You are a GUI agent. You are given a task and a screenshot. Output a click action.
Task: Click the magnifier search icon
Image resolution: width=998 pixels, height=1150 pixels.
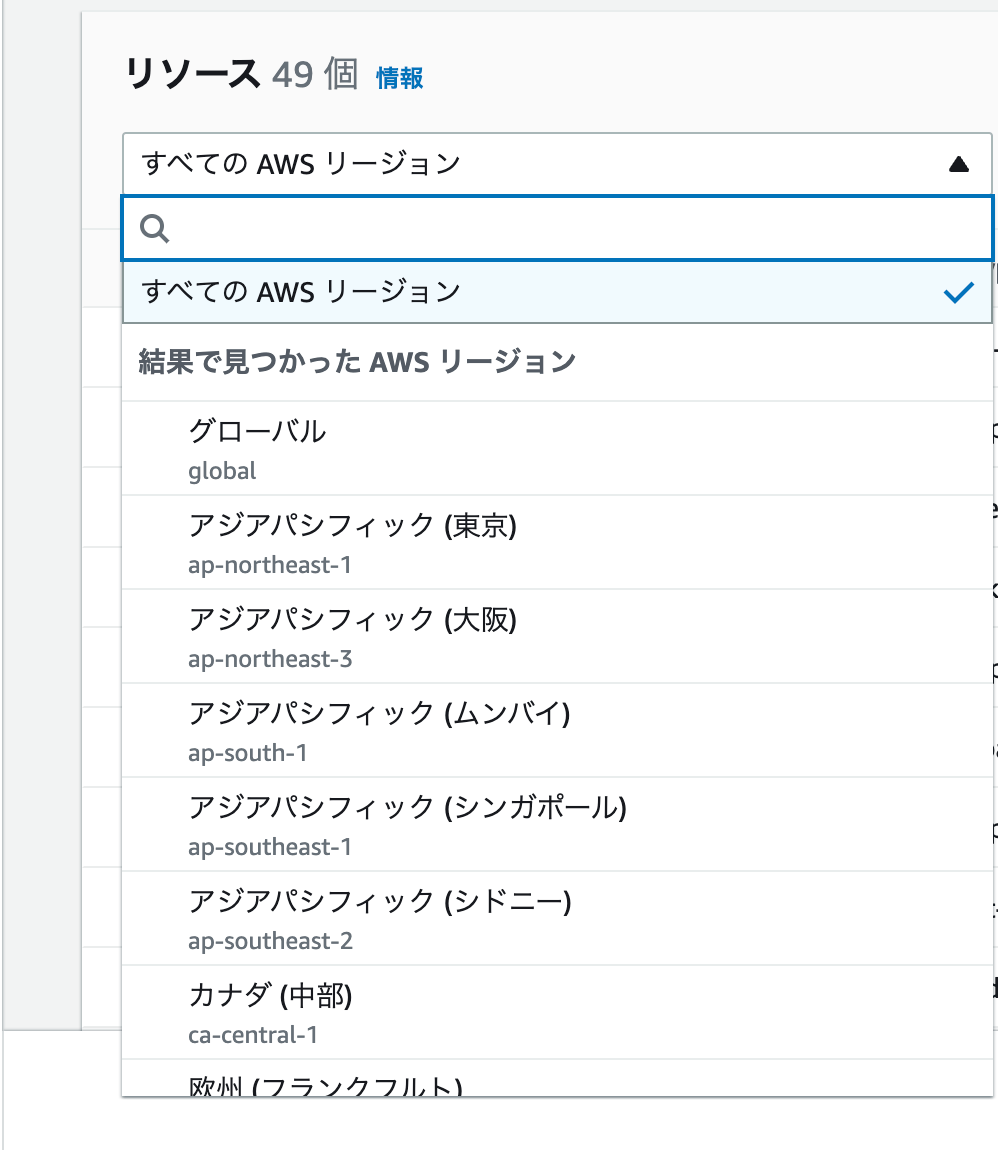[155, 228]
